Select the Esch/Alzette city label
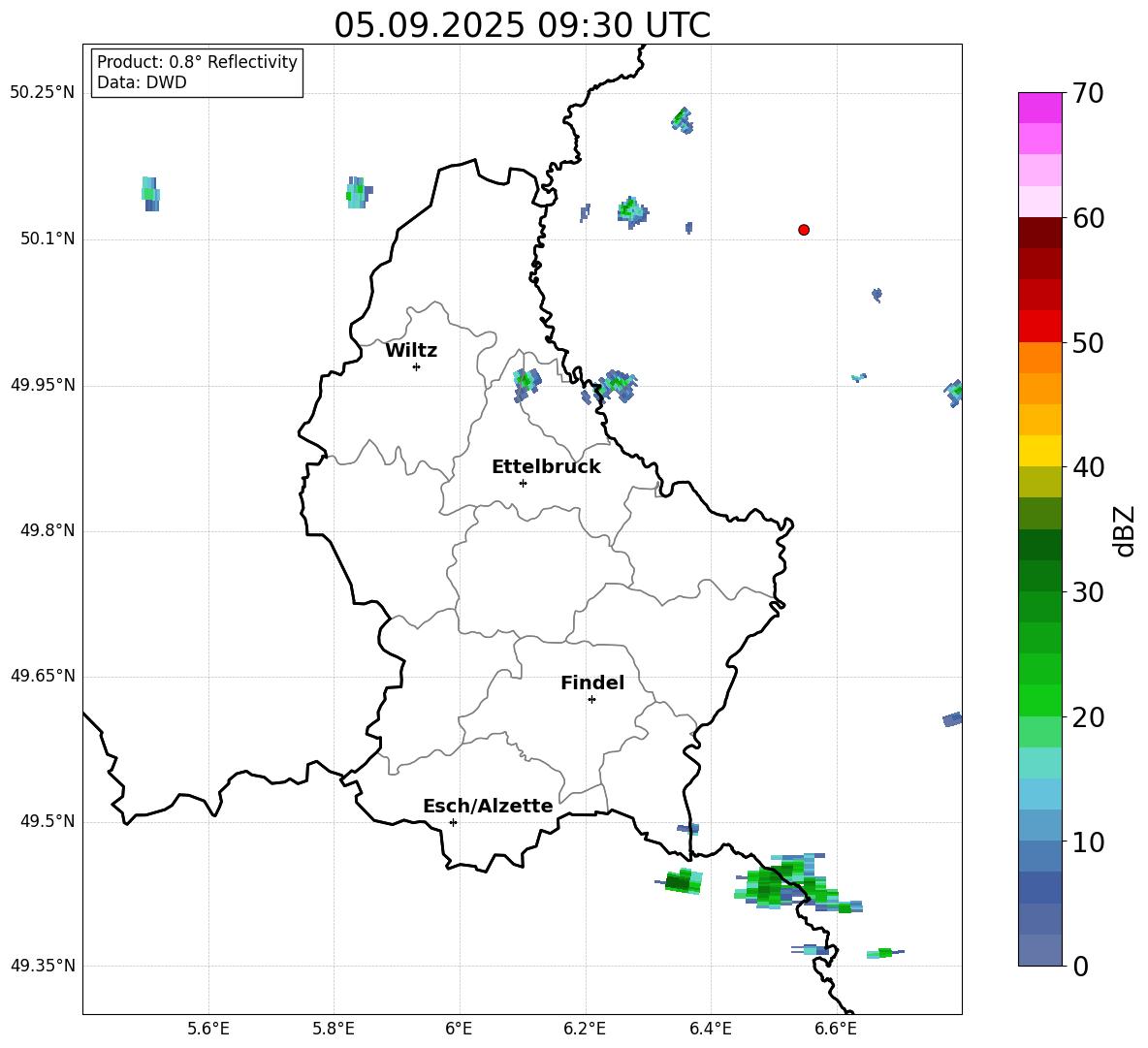1148x1048 pixels. pyautogui.click(x=488, y=807)
